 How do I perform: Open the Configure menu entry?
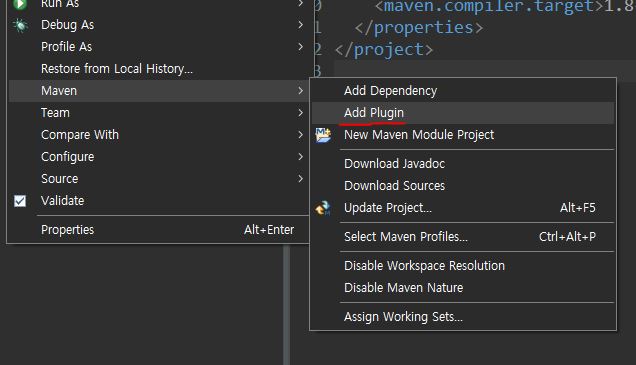point(158,156)
